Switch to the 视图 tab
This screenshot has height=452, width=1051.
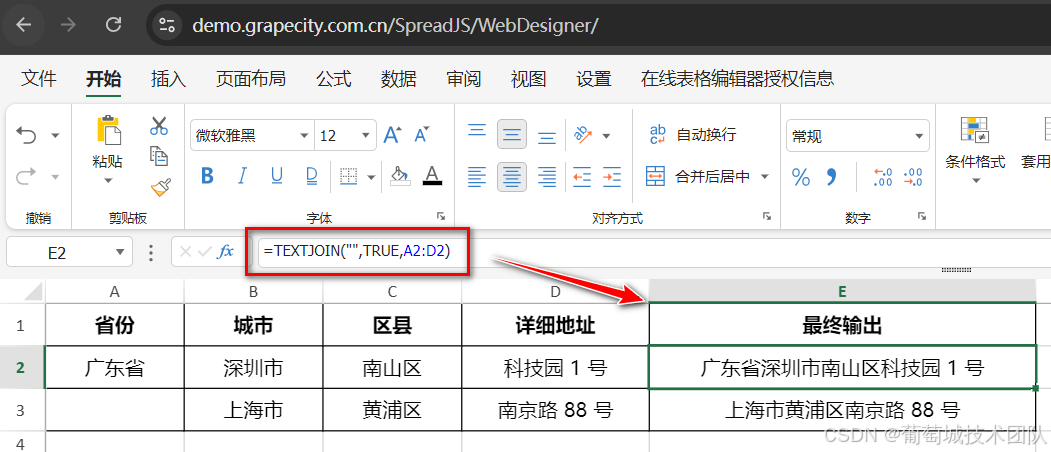click(528, 78)
